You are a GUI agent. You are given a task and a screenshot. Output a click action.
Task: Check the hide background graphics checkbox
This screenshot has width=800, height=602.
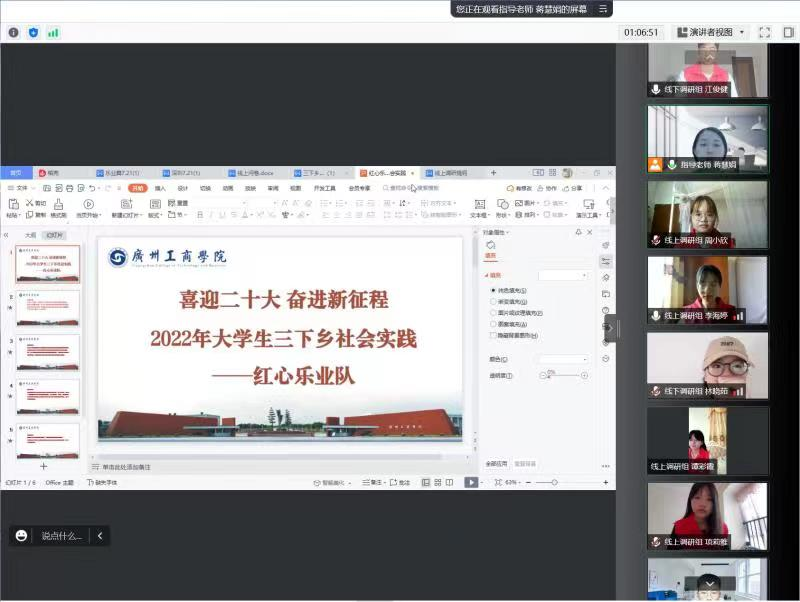(x=494, y=335)
